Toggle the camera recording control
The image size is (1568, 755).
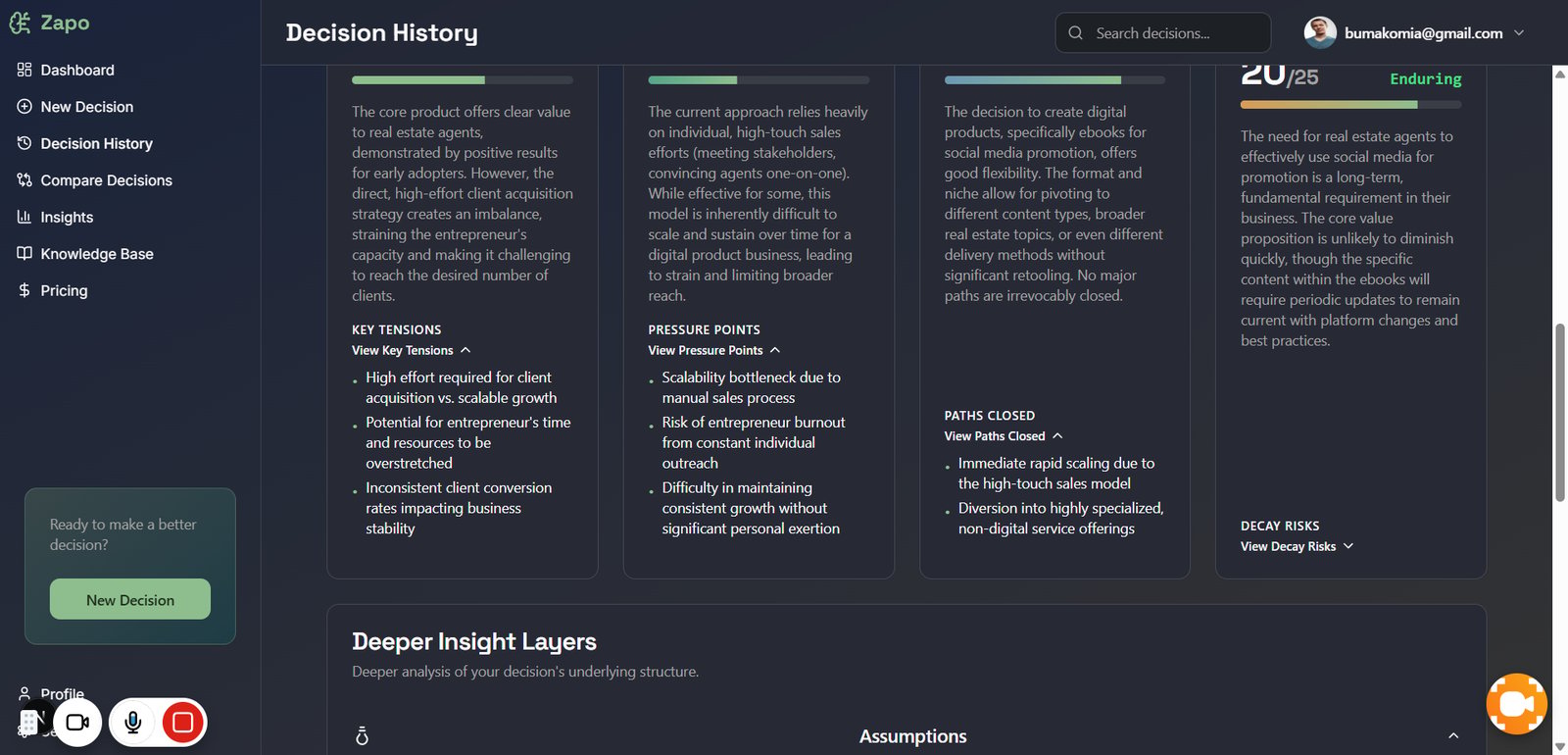(77, 723)
